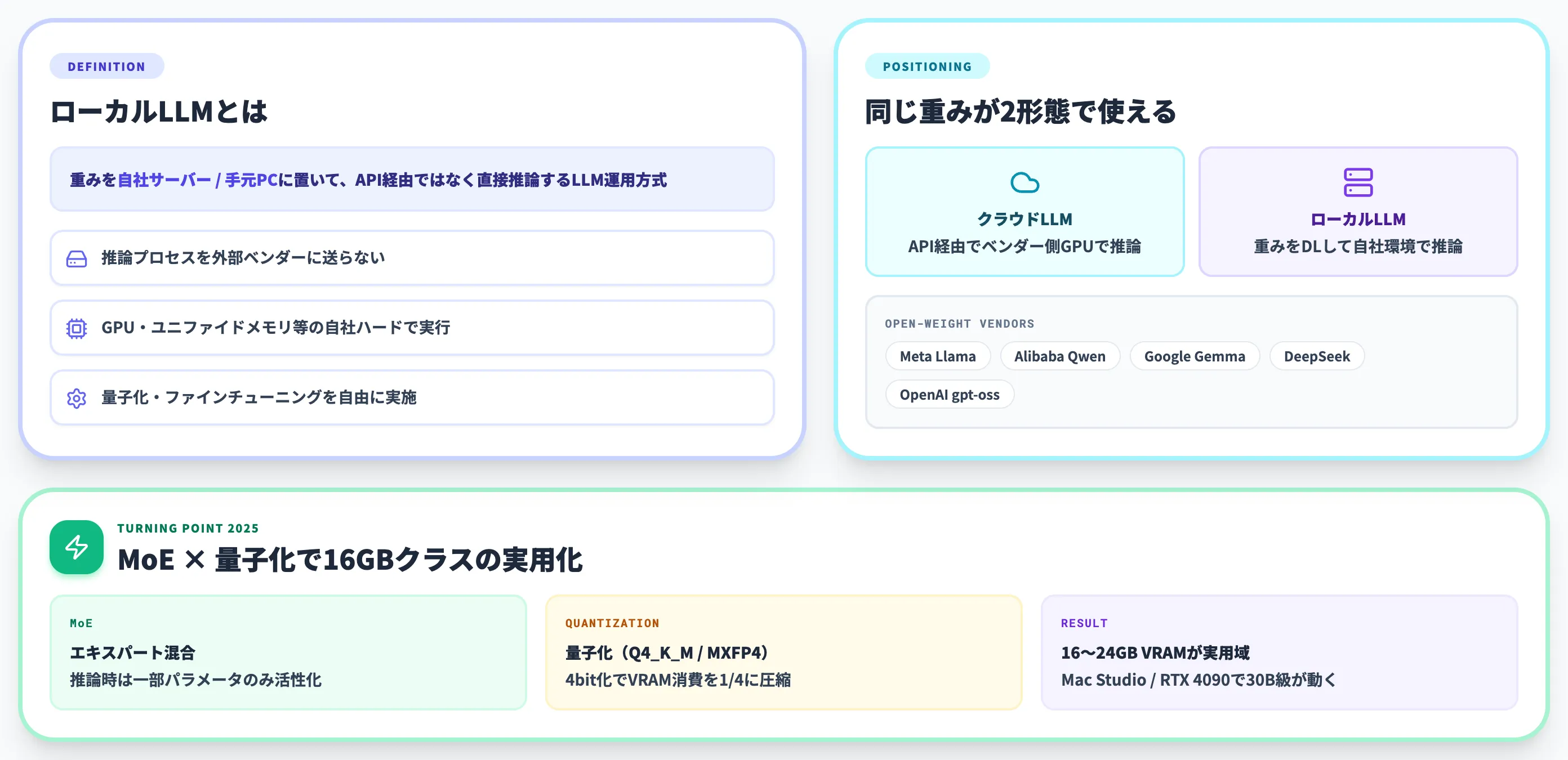Viewport: 1568px width, 760px height.
Task: Click the text 推論プロセスを外部ベンダーに送らない
Action: (x=243, y=258)
